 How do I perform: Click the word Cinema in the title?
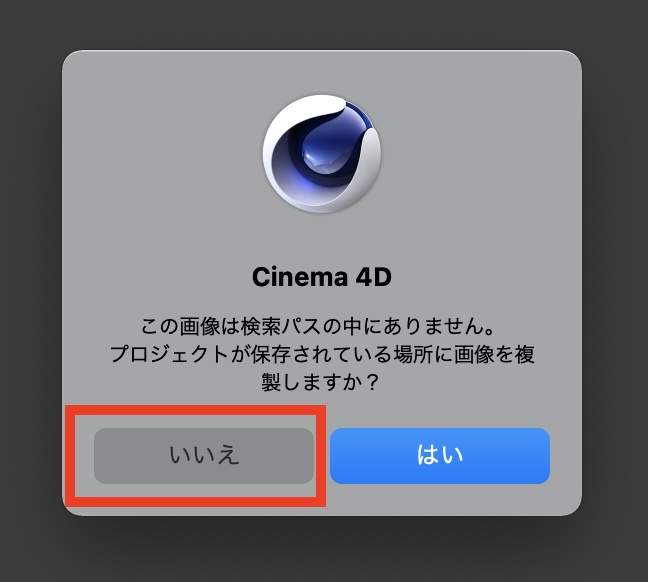pos(300,277)
